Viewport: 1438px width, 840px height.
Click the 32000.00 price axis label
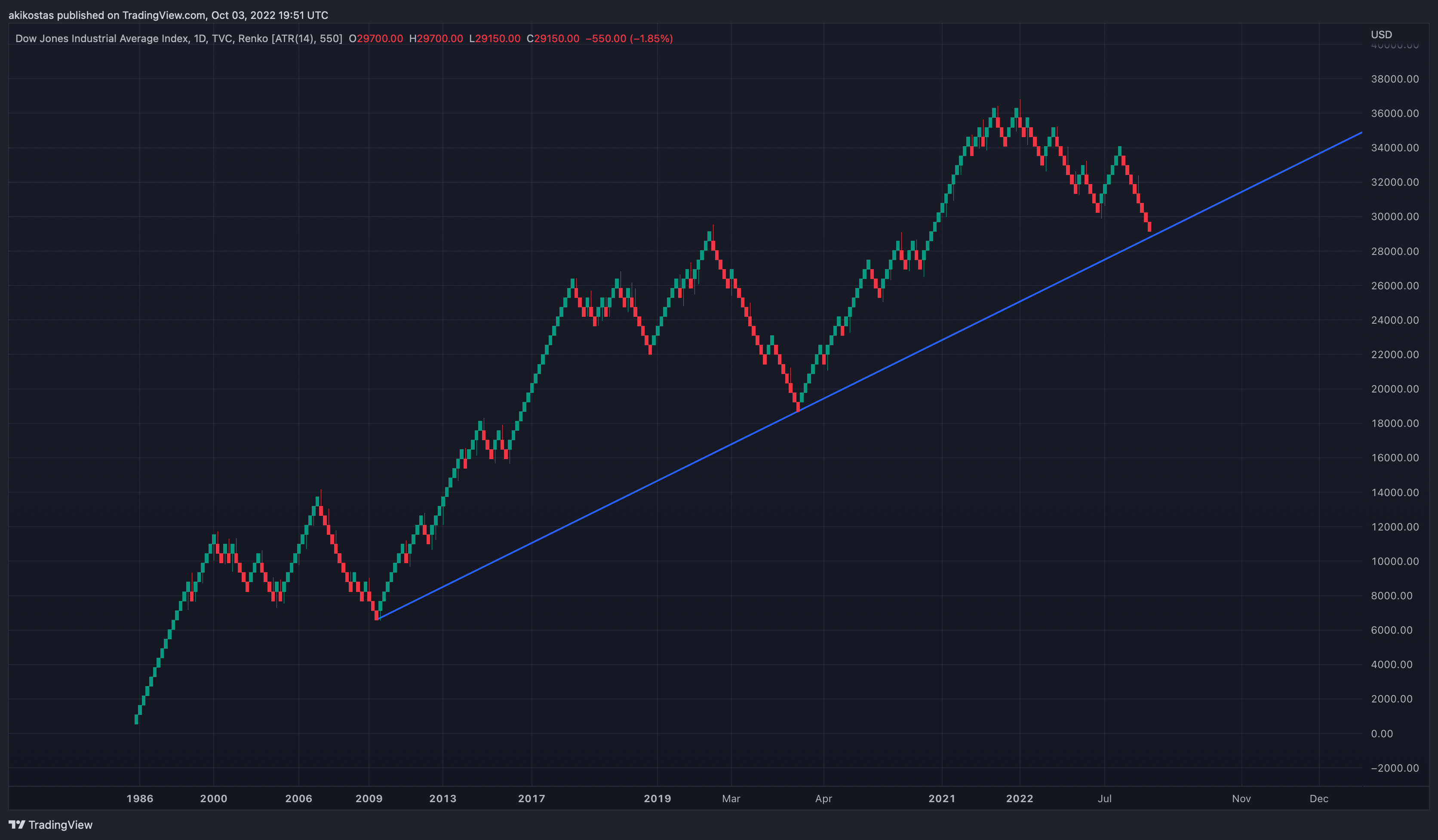point(1395,182)
